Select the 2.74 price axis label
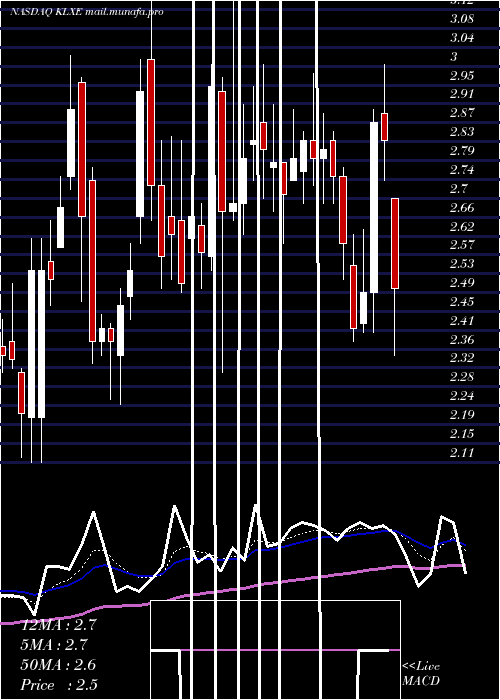The width and height of the screenshot is (500, 700). click(x=462, y=170)
